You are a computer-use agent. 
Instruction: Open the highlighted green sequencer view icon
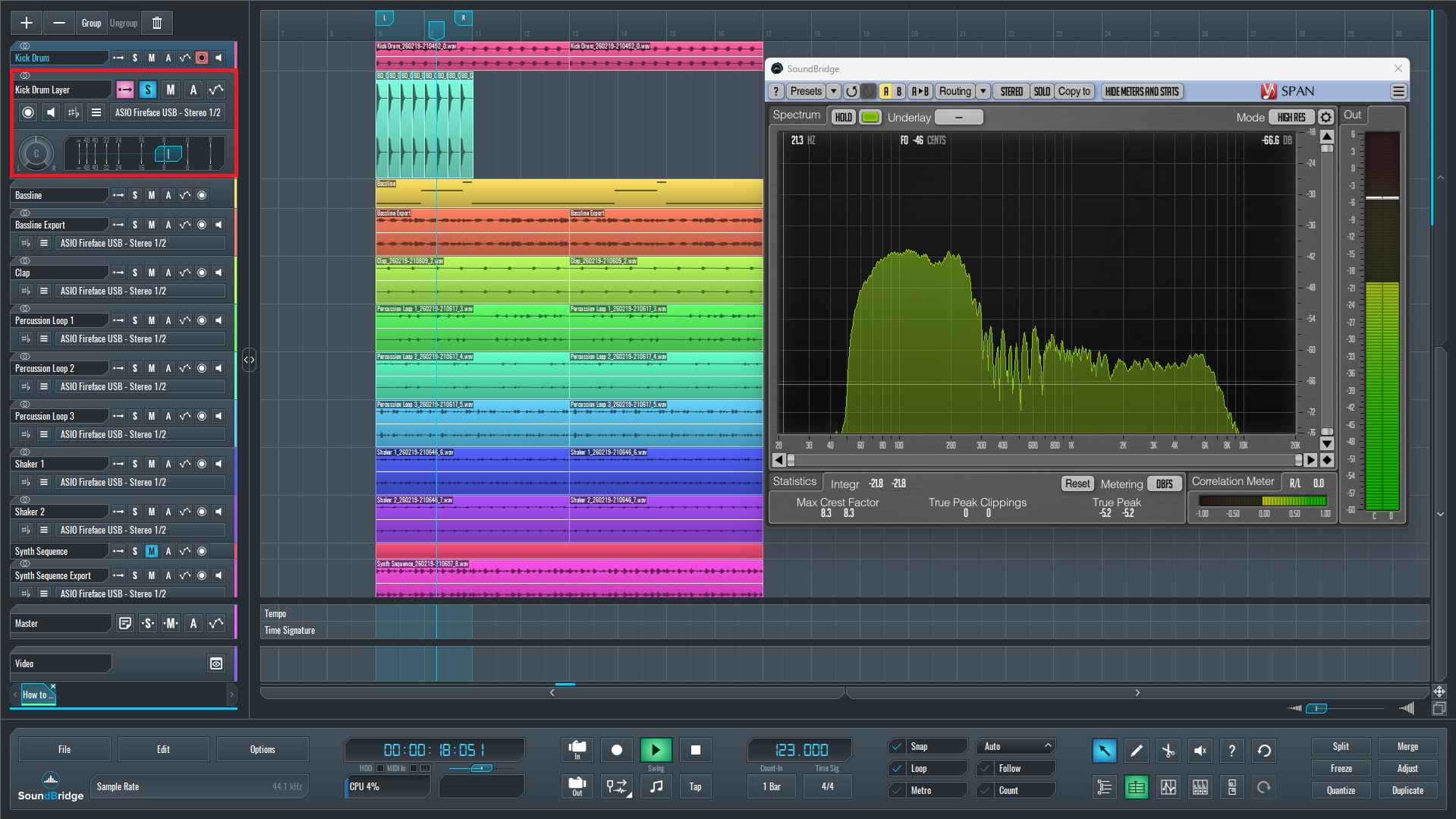[1137, 787]
